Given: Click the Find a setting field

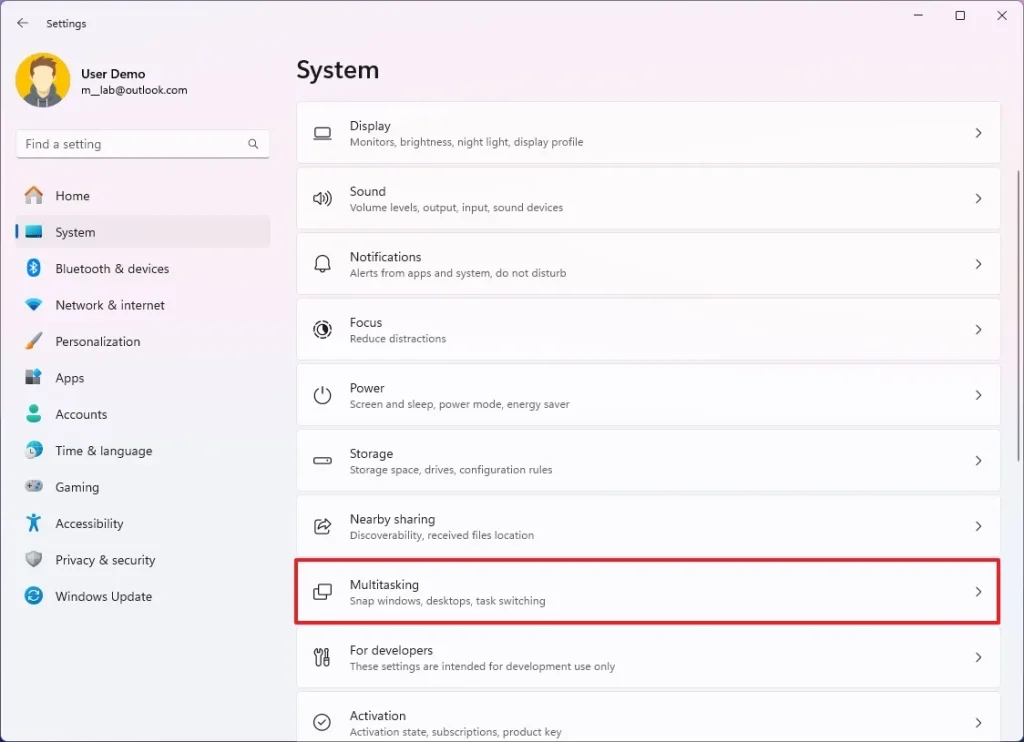Looking at the screenshot, I should coord(130,144).
